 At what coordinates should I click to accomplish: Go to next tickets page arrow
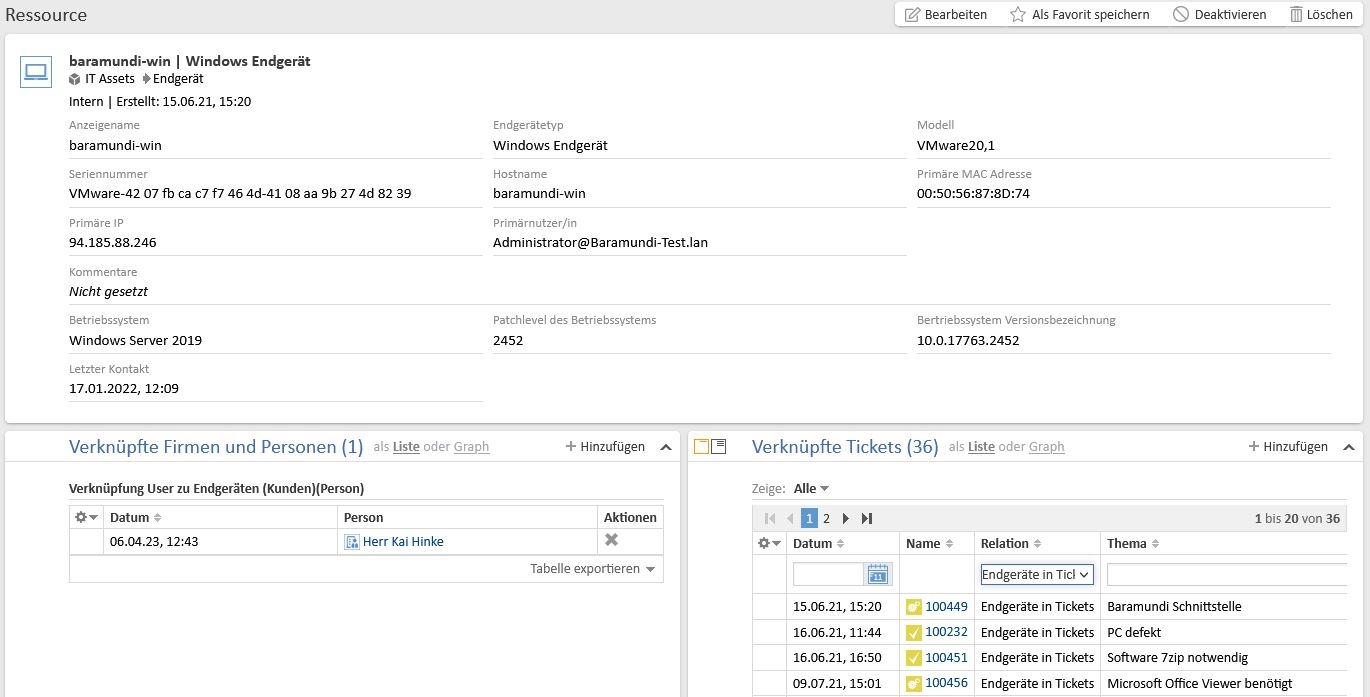click(846, 518)
